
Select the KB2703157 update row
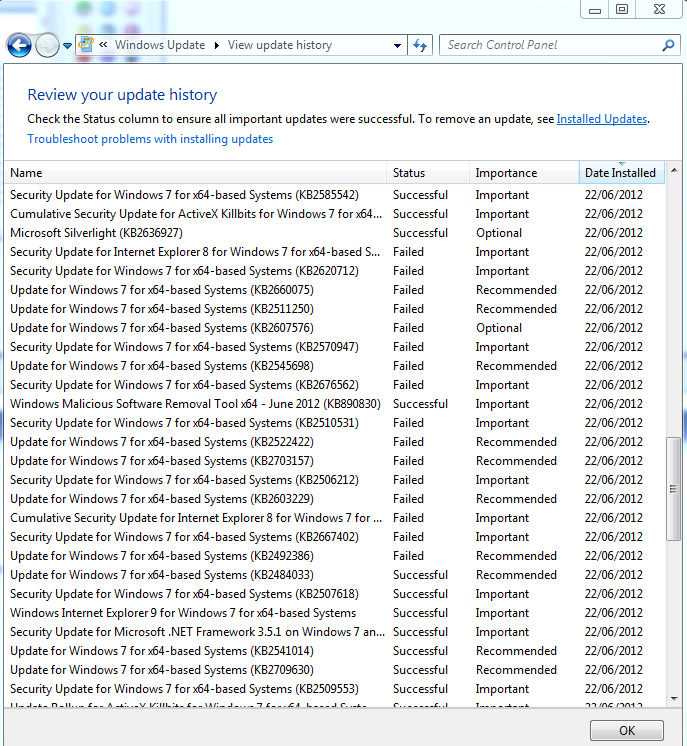click(334, 461)
